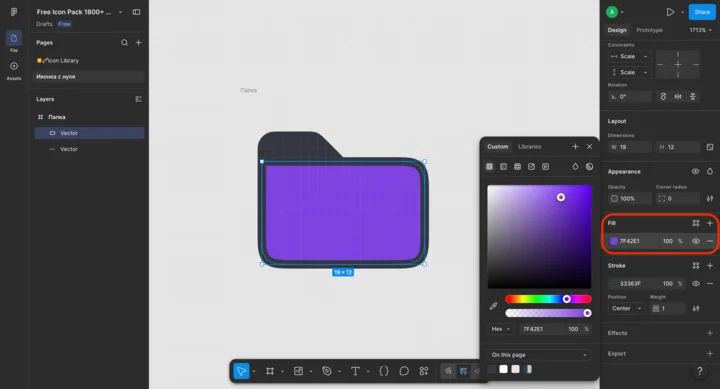The image size is (720, 389).
Task: Open stroke position Center dropdown
Action: click(x=626, y=309)
